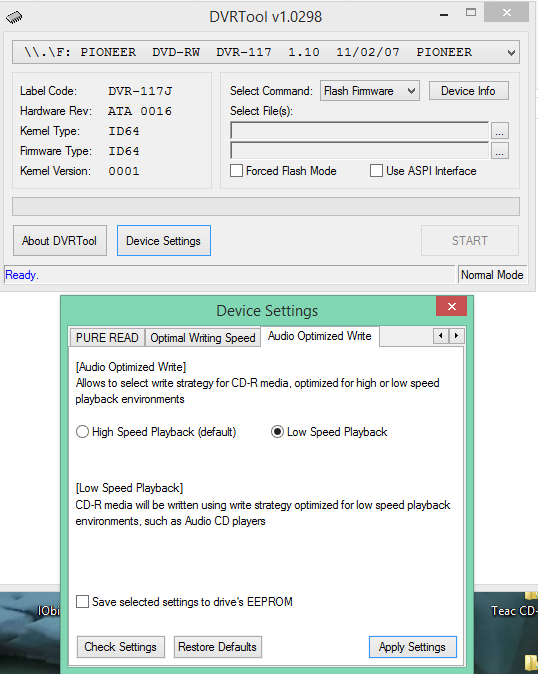
Task: Click the Normal Mode status panel
Action: [492, 275]
